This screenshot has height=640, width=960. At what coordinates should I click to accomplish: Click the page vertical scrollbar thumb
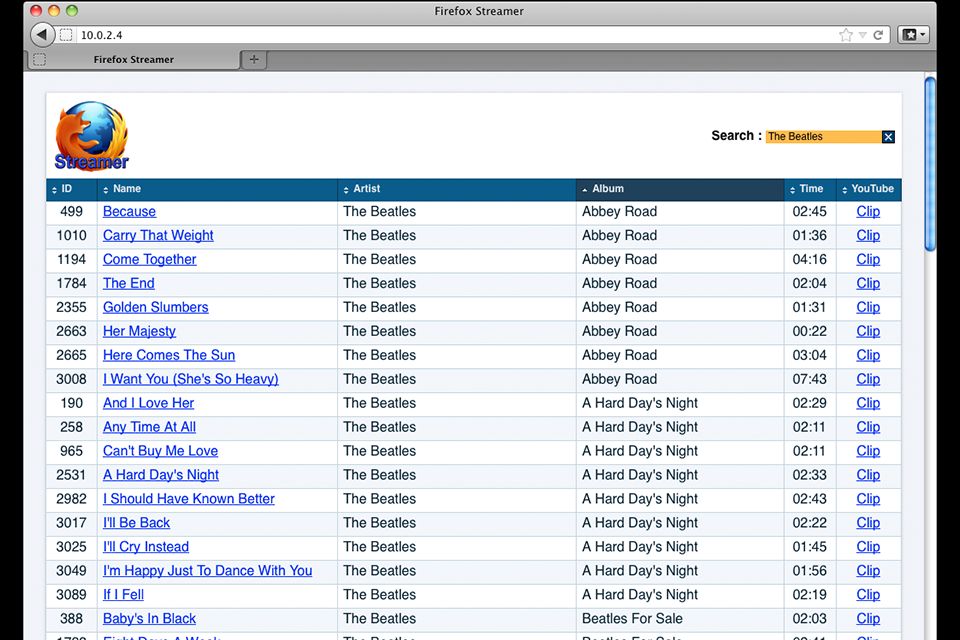point(930,164)
